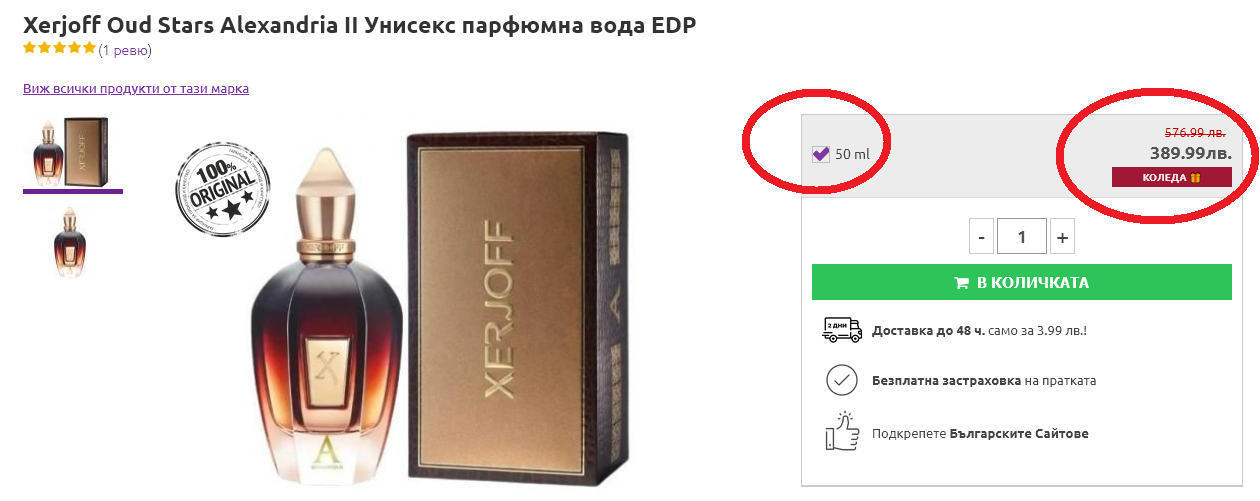Add product with В КОЛИЧКАТА button
This screenshot has width=1260, height=501.
1022,282
